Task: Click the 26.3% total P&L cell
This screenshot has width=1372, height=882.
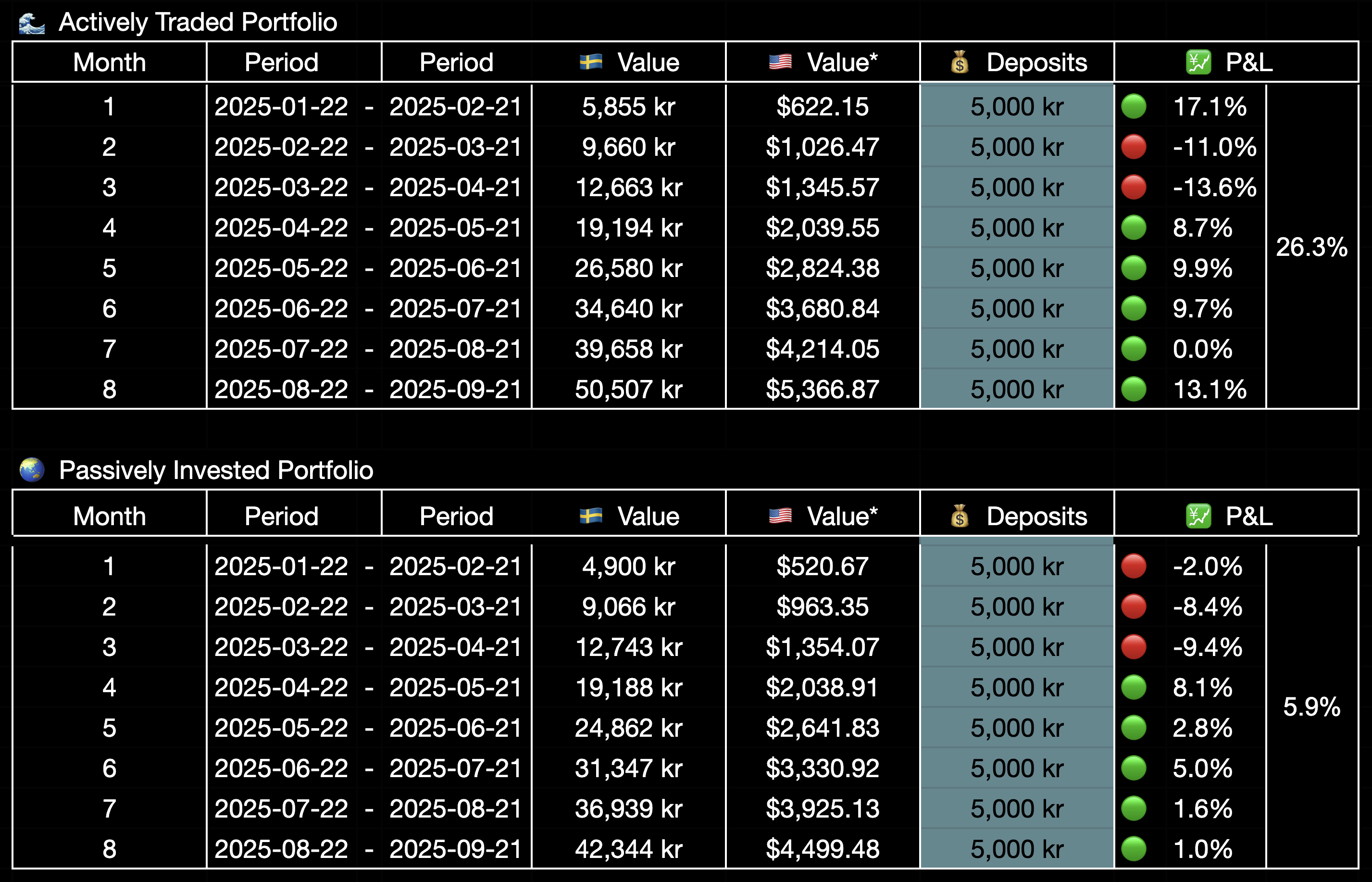Action: 1311,247
